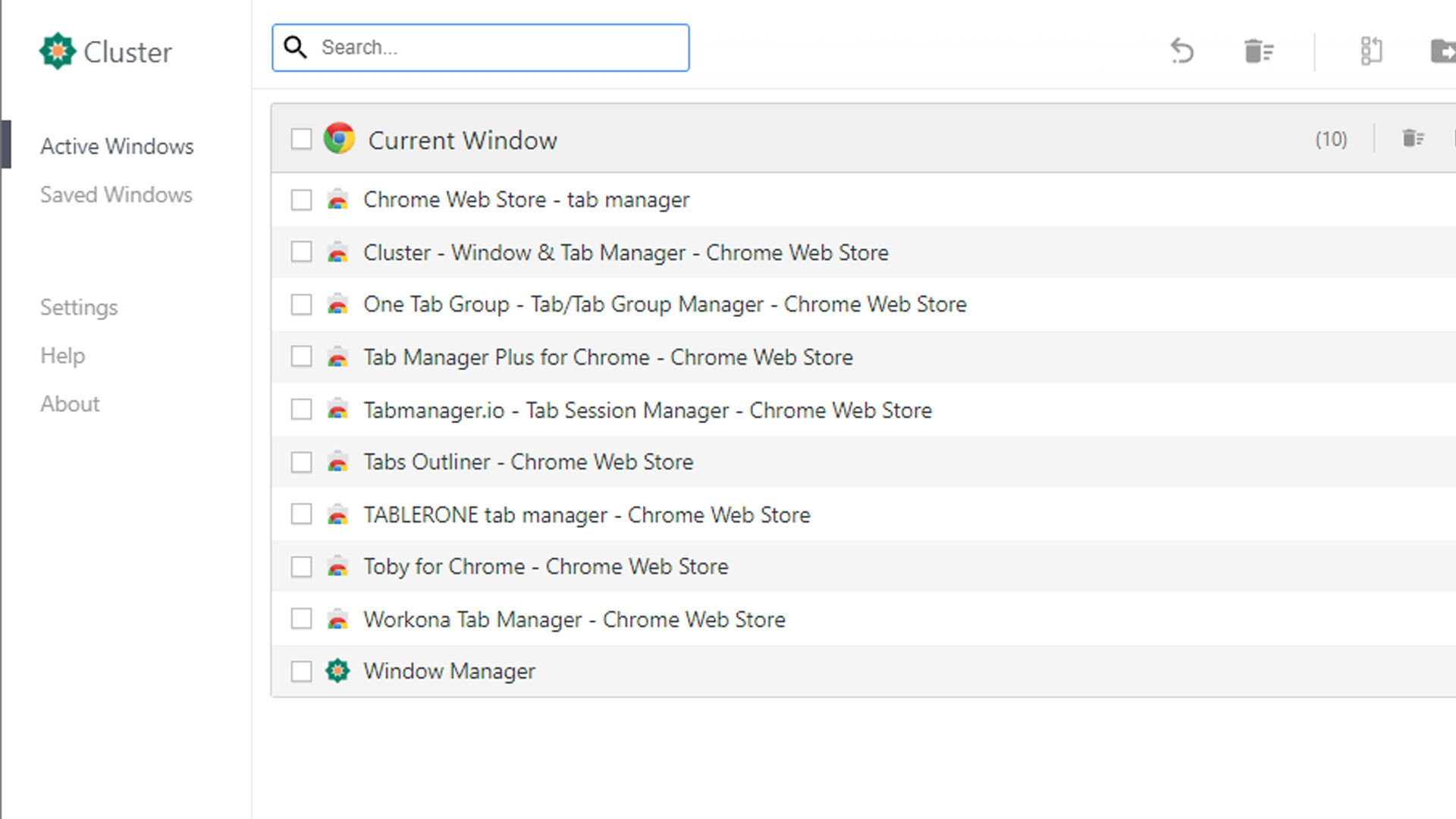
Task: Click the Cluster snowflake logo icon
Action: pyautogui.click(x=57, y=51)
